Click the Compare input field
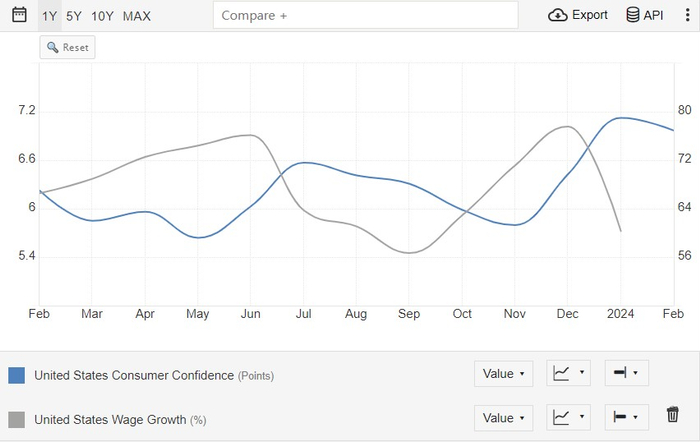Image resolution: width=700 pixels, height=442 pixels. 366,15
